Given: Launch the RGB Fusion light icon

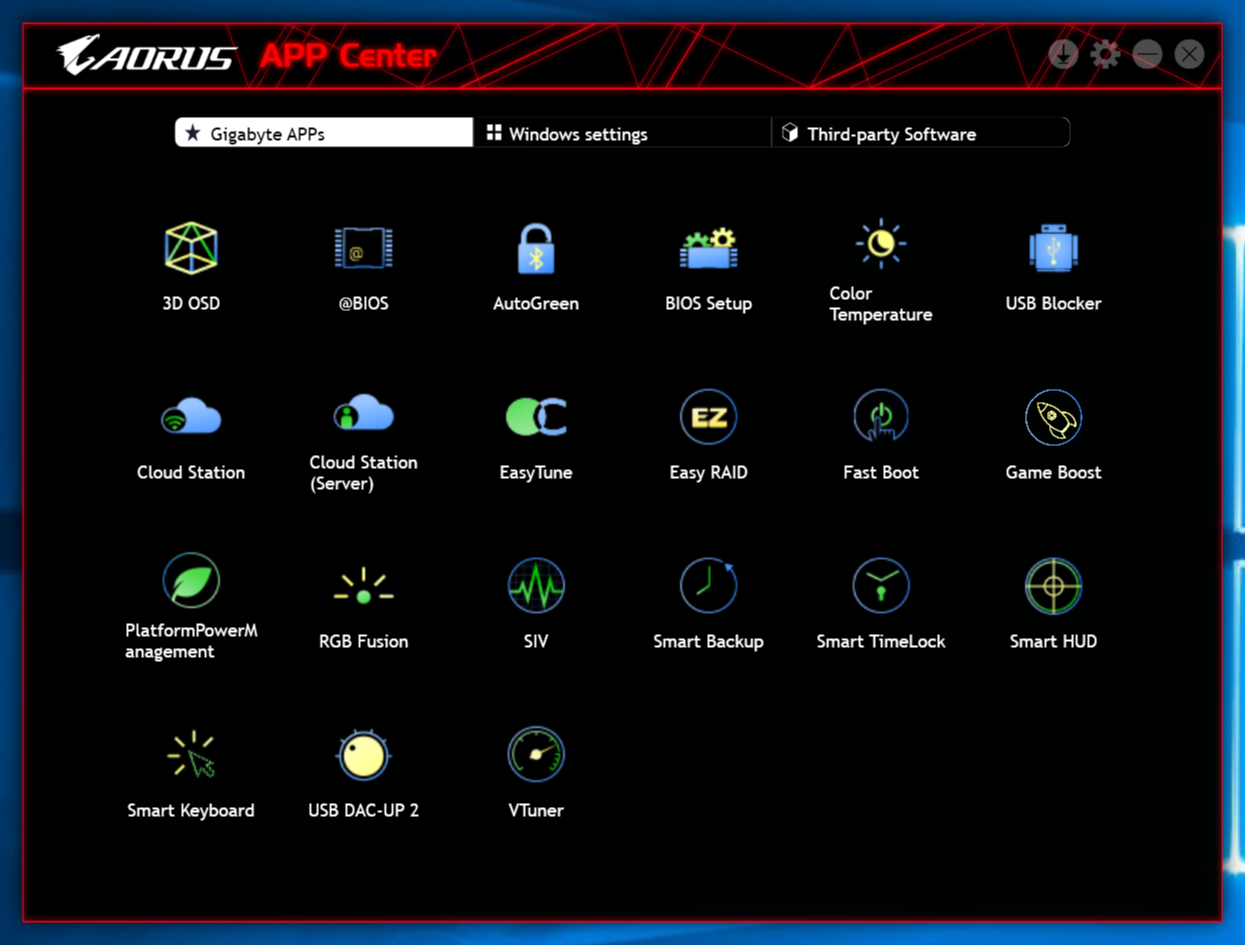Looking at the screenshot, I should pos(363,586).
